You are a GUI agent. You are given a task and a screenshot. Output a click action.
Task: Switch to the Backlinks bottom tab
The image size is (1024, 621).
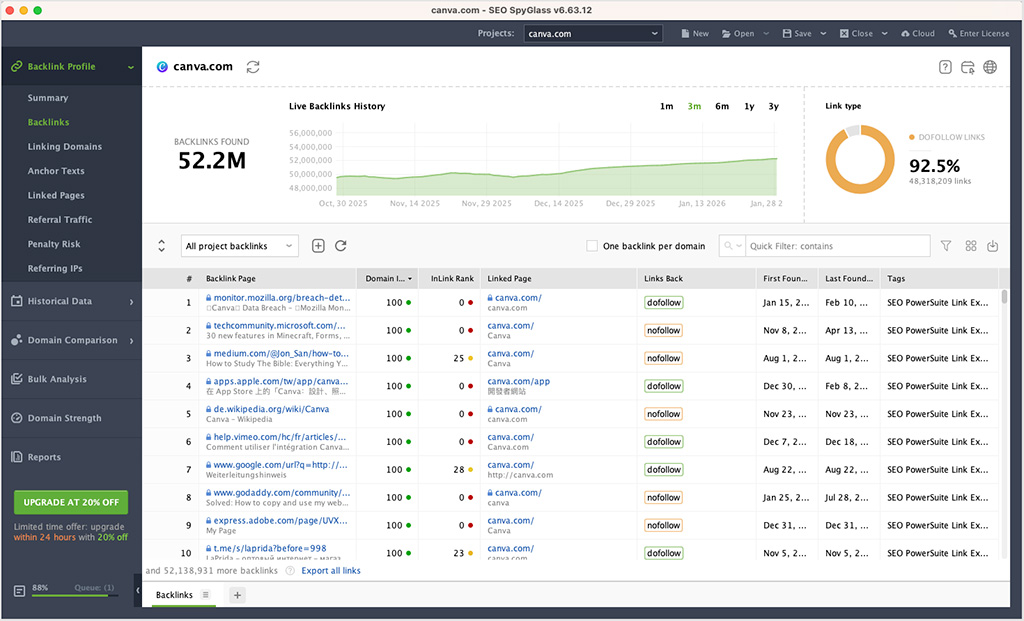pos(174,595)
